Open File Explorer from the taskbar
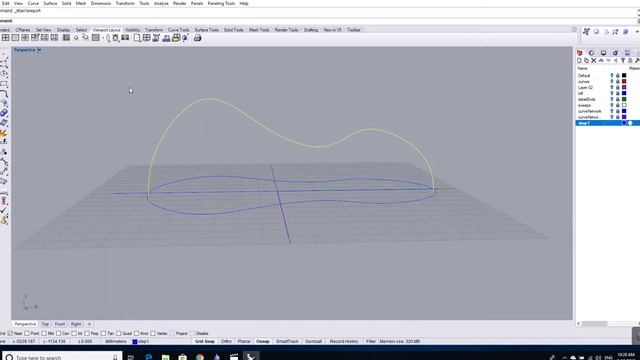Screen dimensions: 640x360 click(x=165, y=357)
